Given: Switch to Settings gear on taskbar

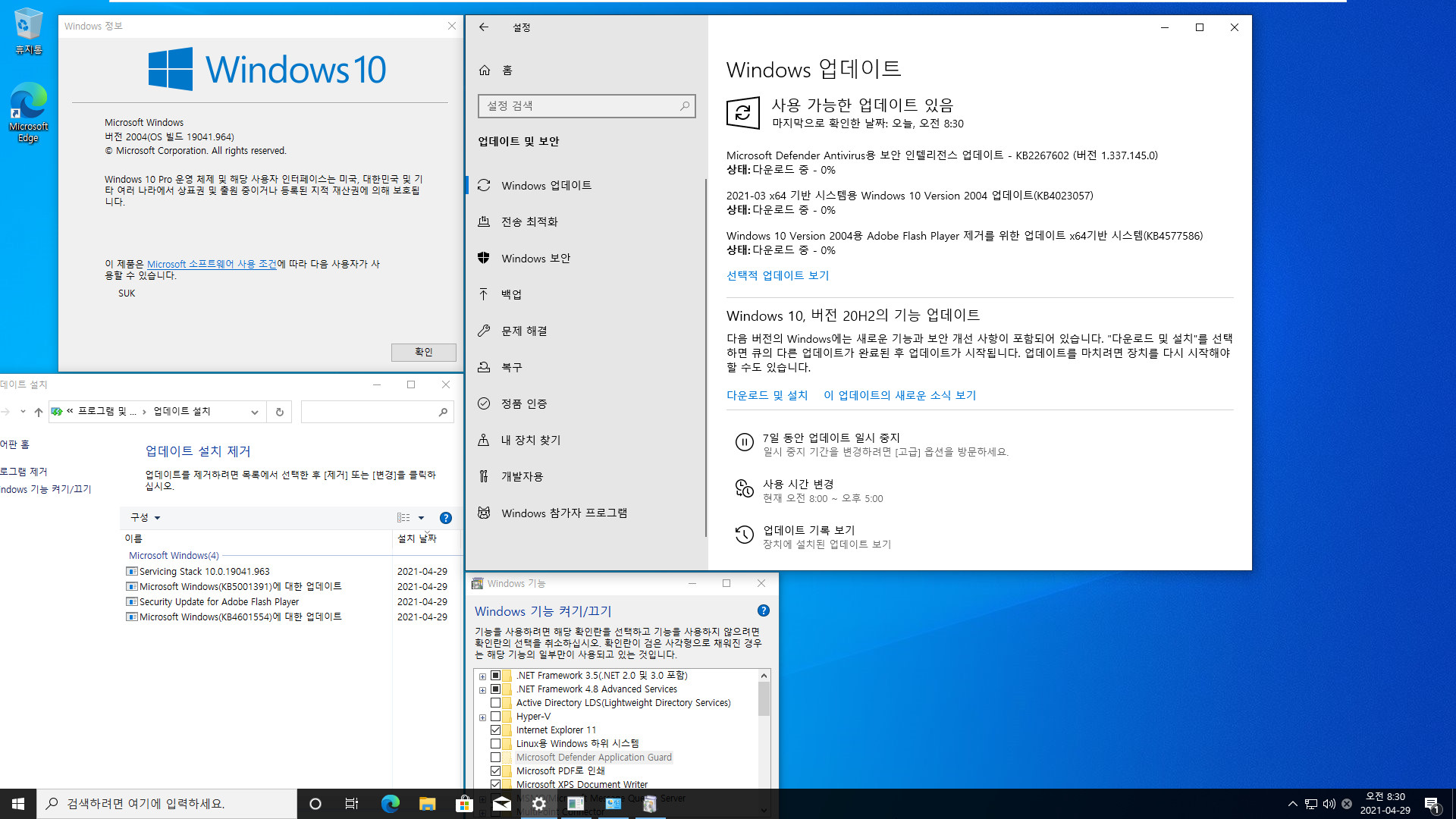Looking at the screenshot, I should pyautogui.click(x=538, y=804).
